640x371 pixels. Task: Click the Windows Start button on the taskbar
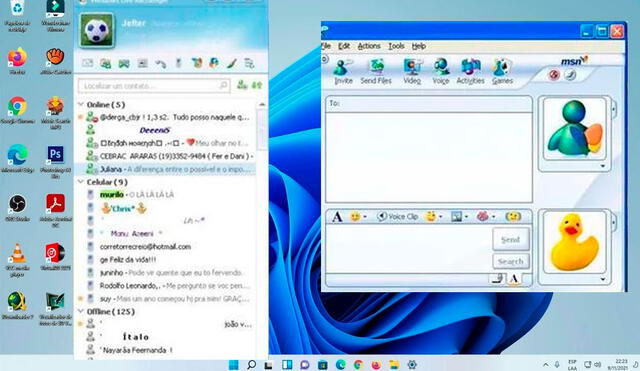(x=233, y=364)
